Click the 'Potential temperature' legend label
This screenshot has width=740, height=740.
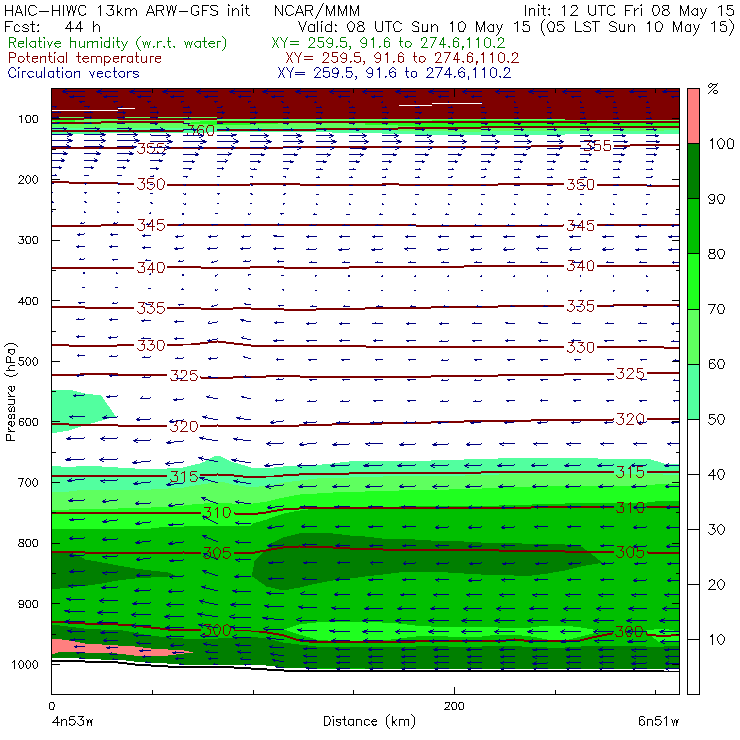pos(84,58)
